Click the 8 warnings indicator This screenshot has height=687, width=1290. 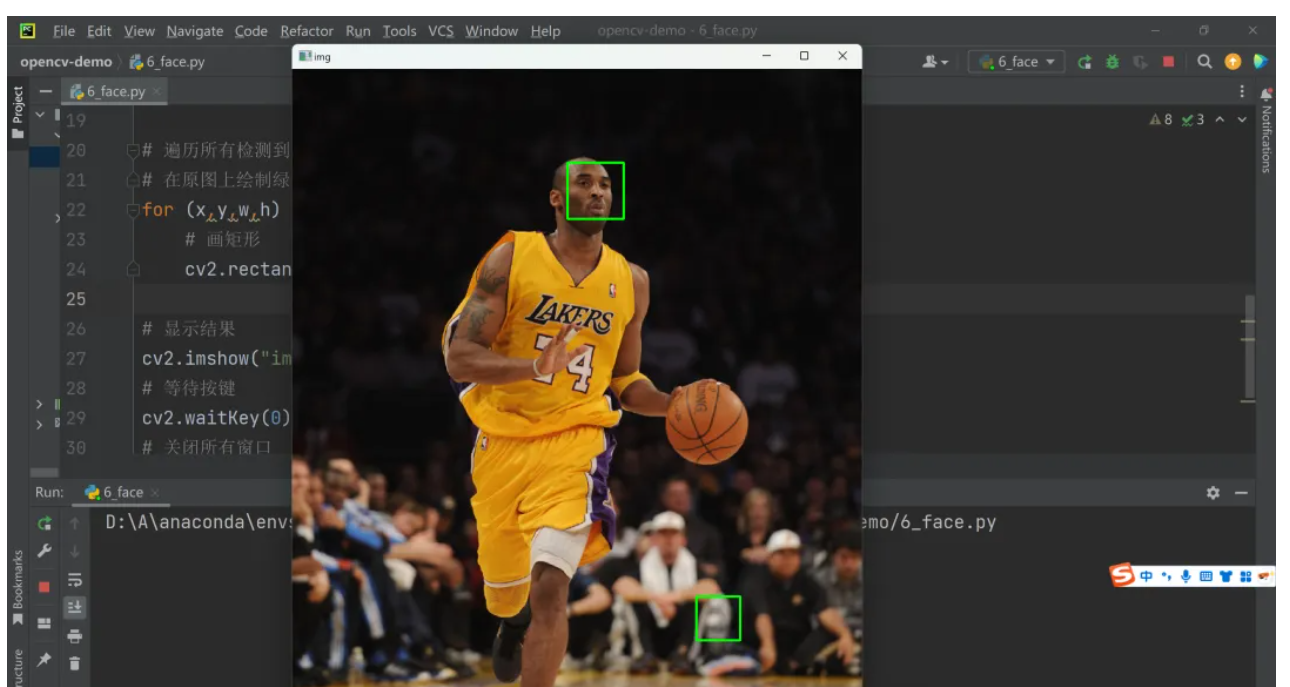pyautogui.click(x=1160, y=120)
